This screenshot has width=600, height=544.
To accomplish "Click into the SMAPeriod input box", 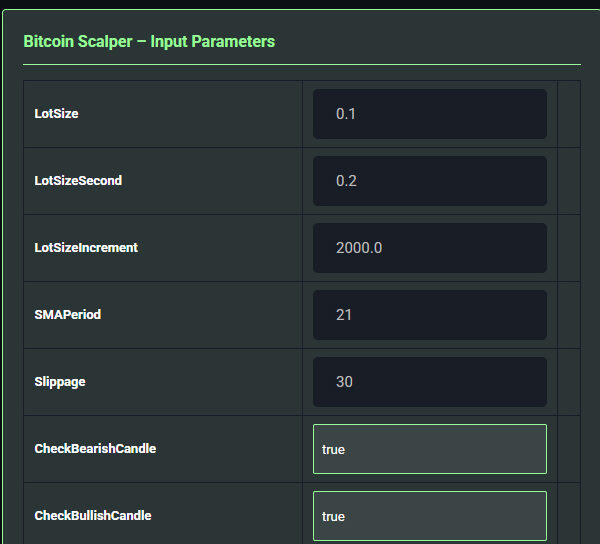I will pyautogui.click(x=429, y=315).
